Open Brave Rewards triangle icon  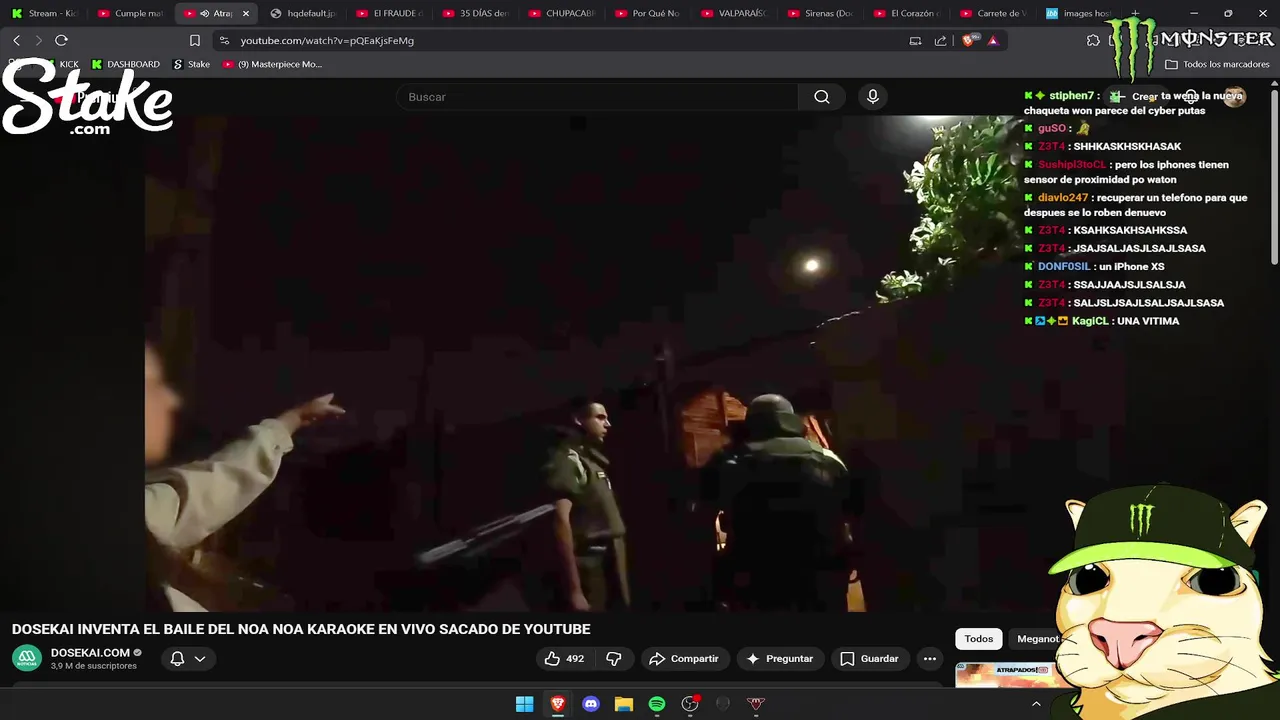993,41
